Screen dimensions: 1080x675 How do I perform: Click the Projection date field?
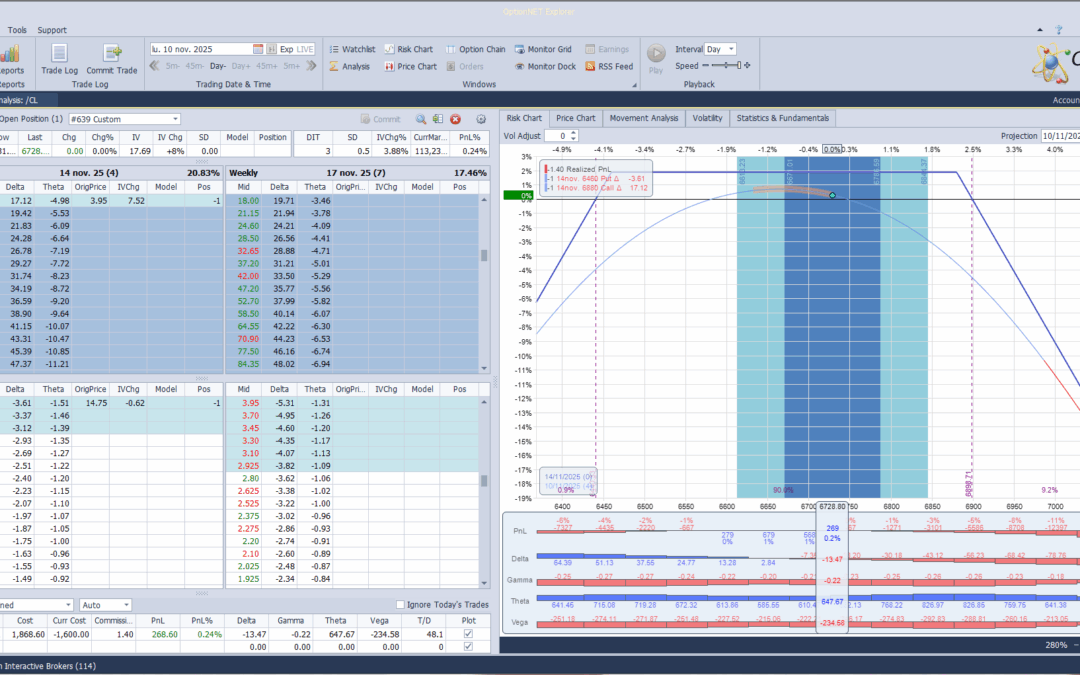(1060, 136)
